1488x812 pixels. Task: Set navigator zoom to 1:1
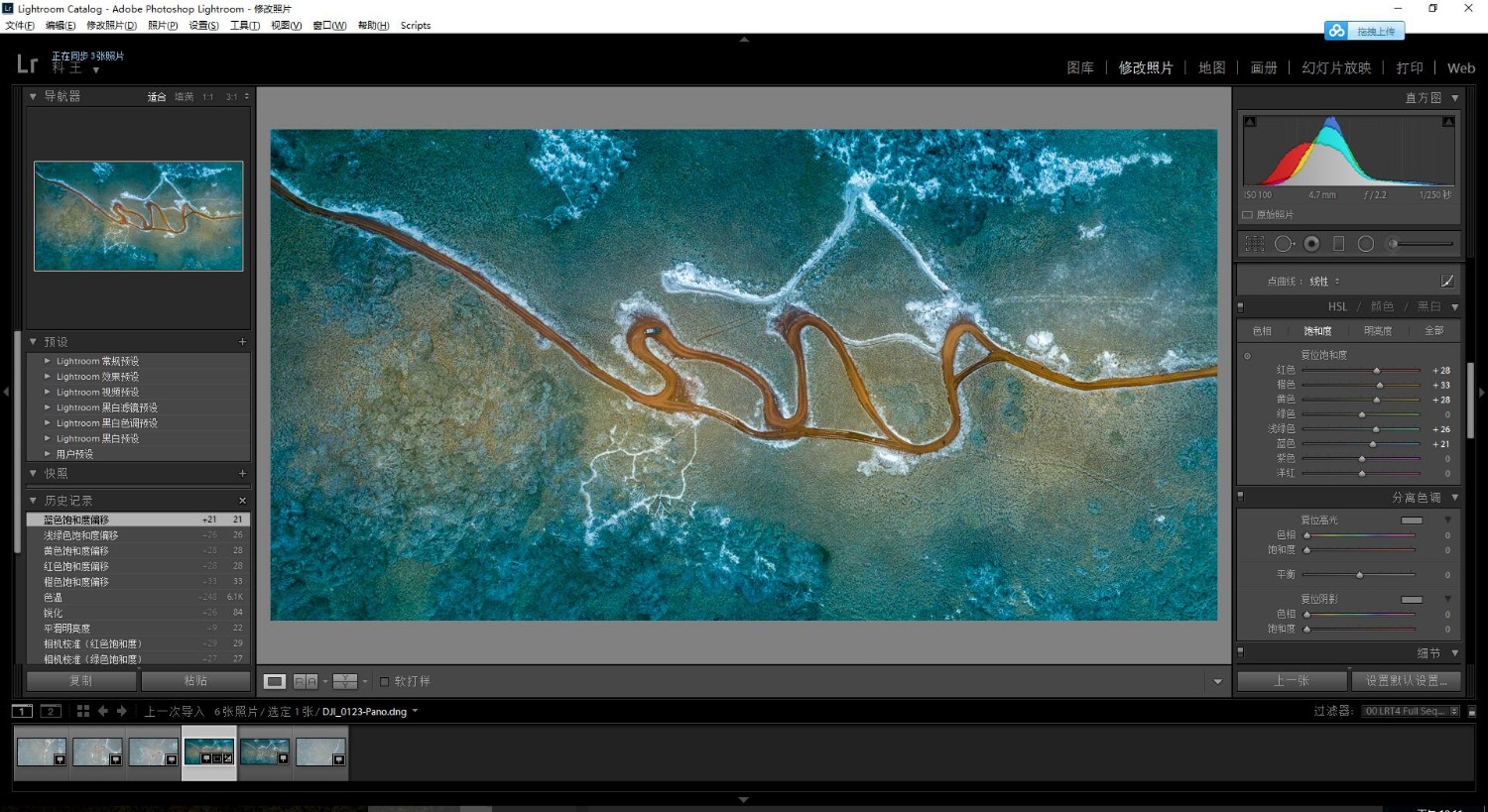click(207, 97)
